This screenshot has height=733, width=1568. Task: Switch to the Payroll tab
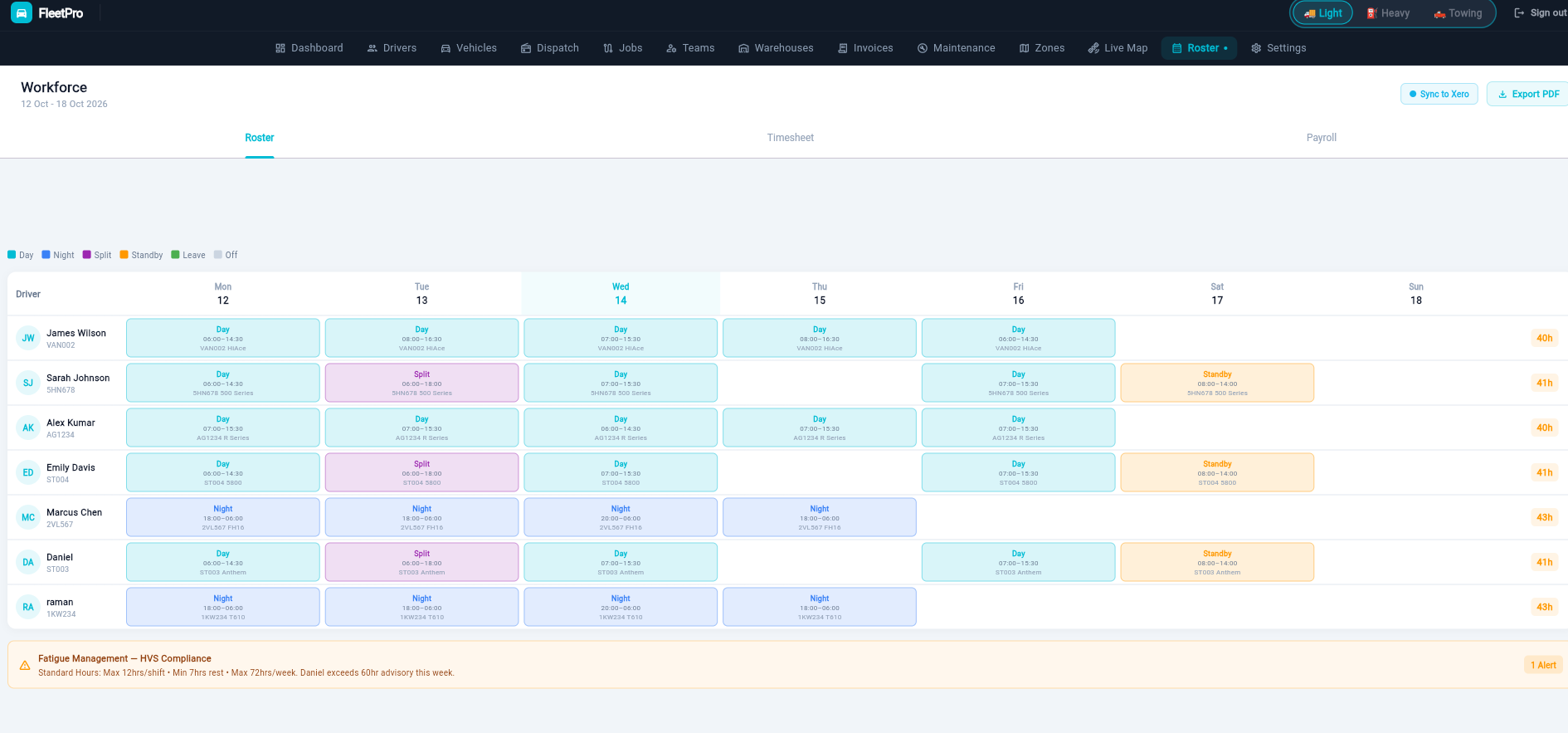pyautogui.click(x=1321, y=138)
